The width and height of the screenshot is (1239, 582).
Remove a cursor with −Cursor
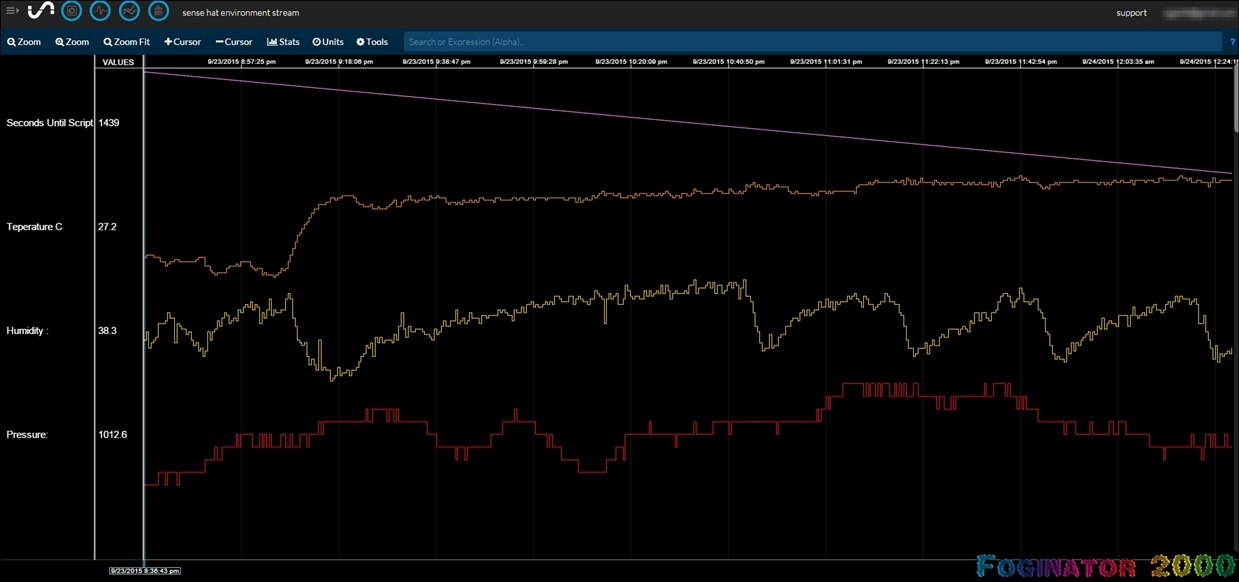[x=234, y=42]
